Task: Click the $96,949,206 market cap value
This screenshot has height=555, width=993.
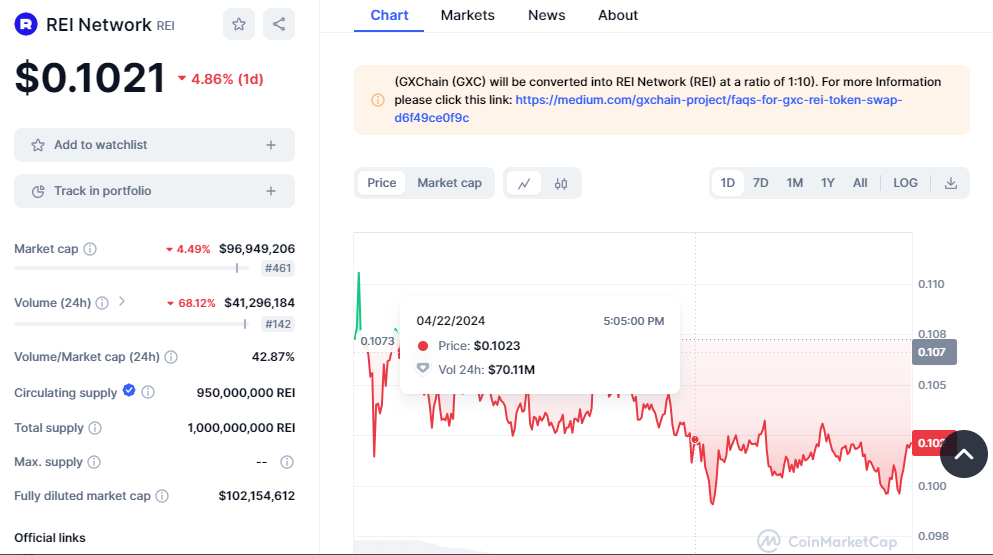Action: coord(256,249)
